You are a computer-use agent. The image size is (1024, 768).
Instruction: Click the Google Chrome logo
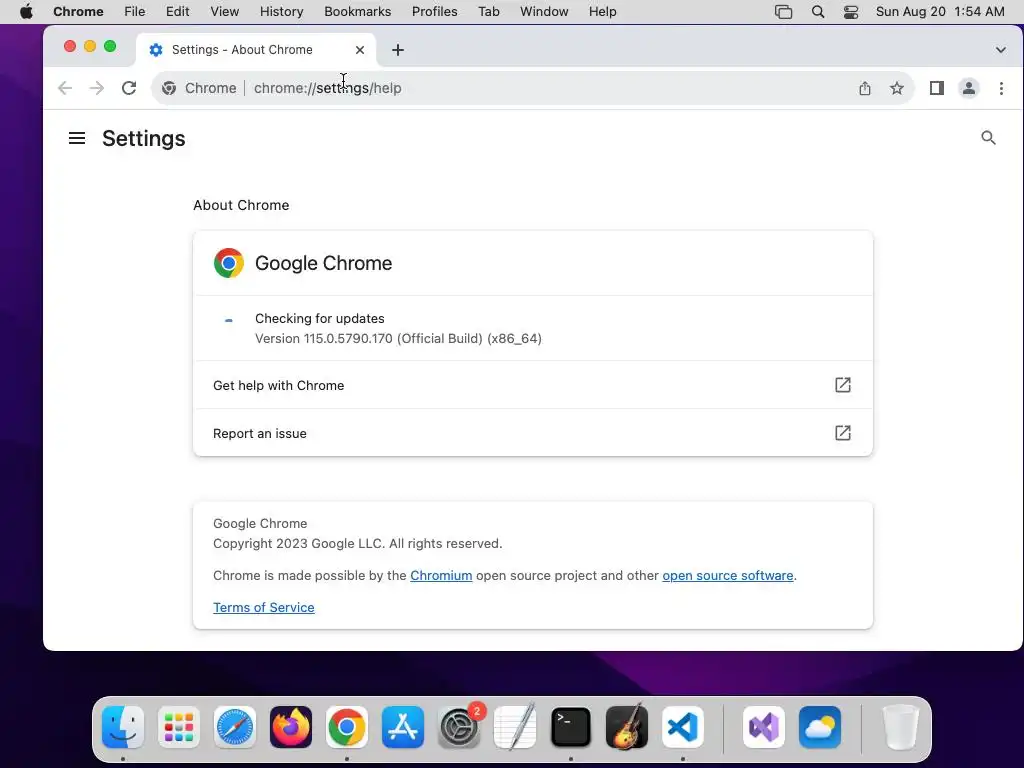click(x=229, y=263)
